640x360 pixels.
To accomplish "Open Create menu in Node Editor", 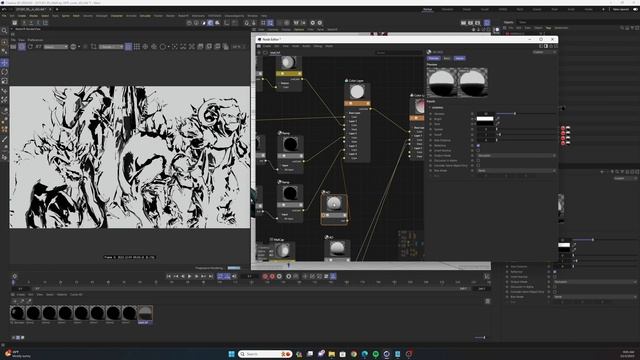I will click(267, 46).
